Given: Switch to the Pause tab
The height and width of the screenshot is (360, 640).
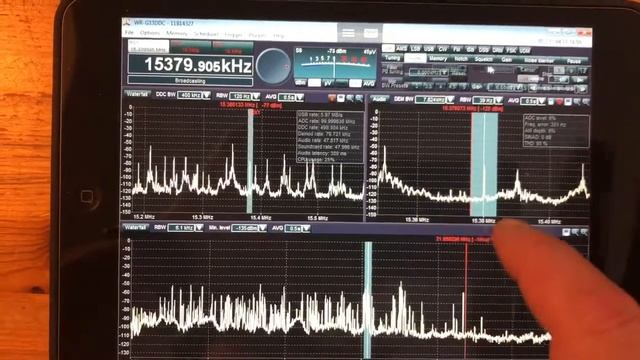Looking at the screenshot, I should coord(574,61).
